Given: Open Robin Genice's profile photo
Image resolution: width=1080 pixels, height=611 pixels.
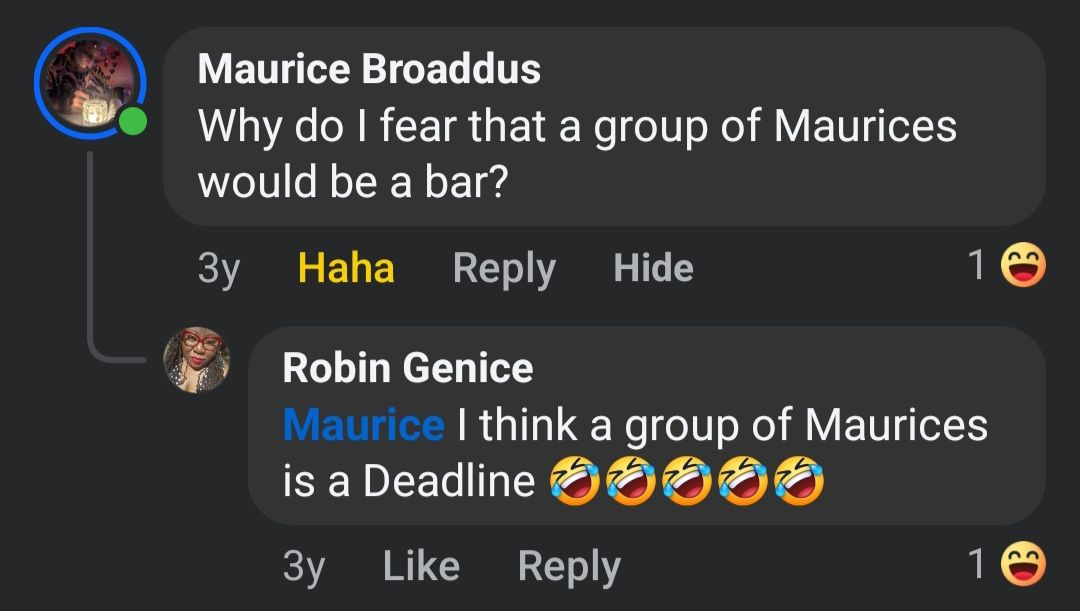Looking at the screenshot, I should point(197,360).
